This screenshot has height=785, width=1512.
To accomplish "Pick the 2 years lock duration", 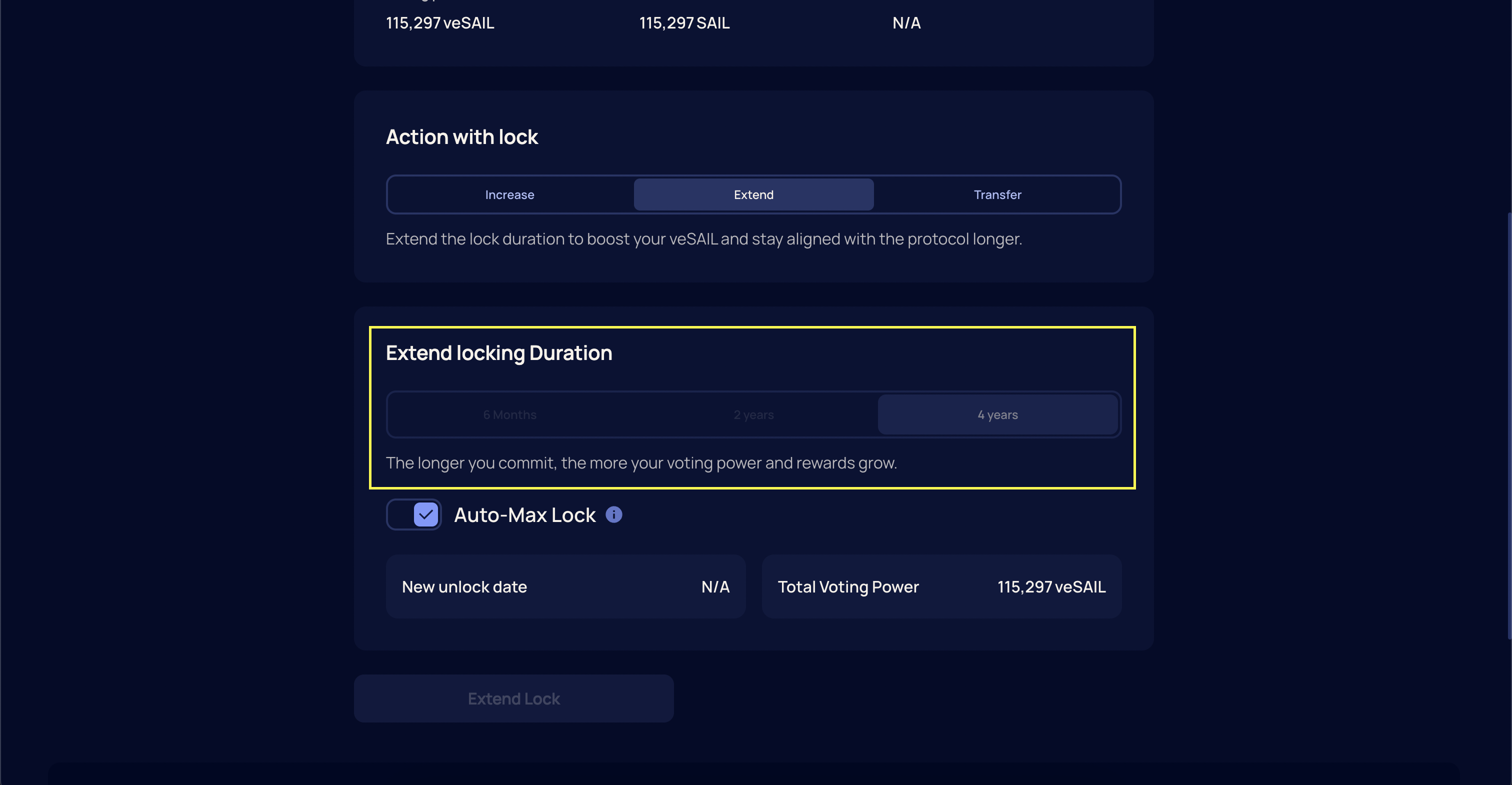I will point(753,414).
